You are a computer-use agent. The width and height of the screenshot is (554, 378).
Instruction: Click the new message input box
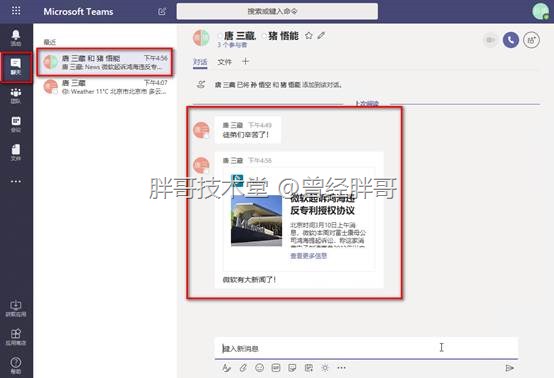tap(366, 348)
